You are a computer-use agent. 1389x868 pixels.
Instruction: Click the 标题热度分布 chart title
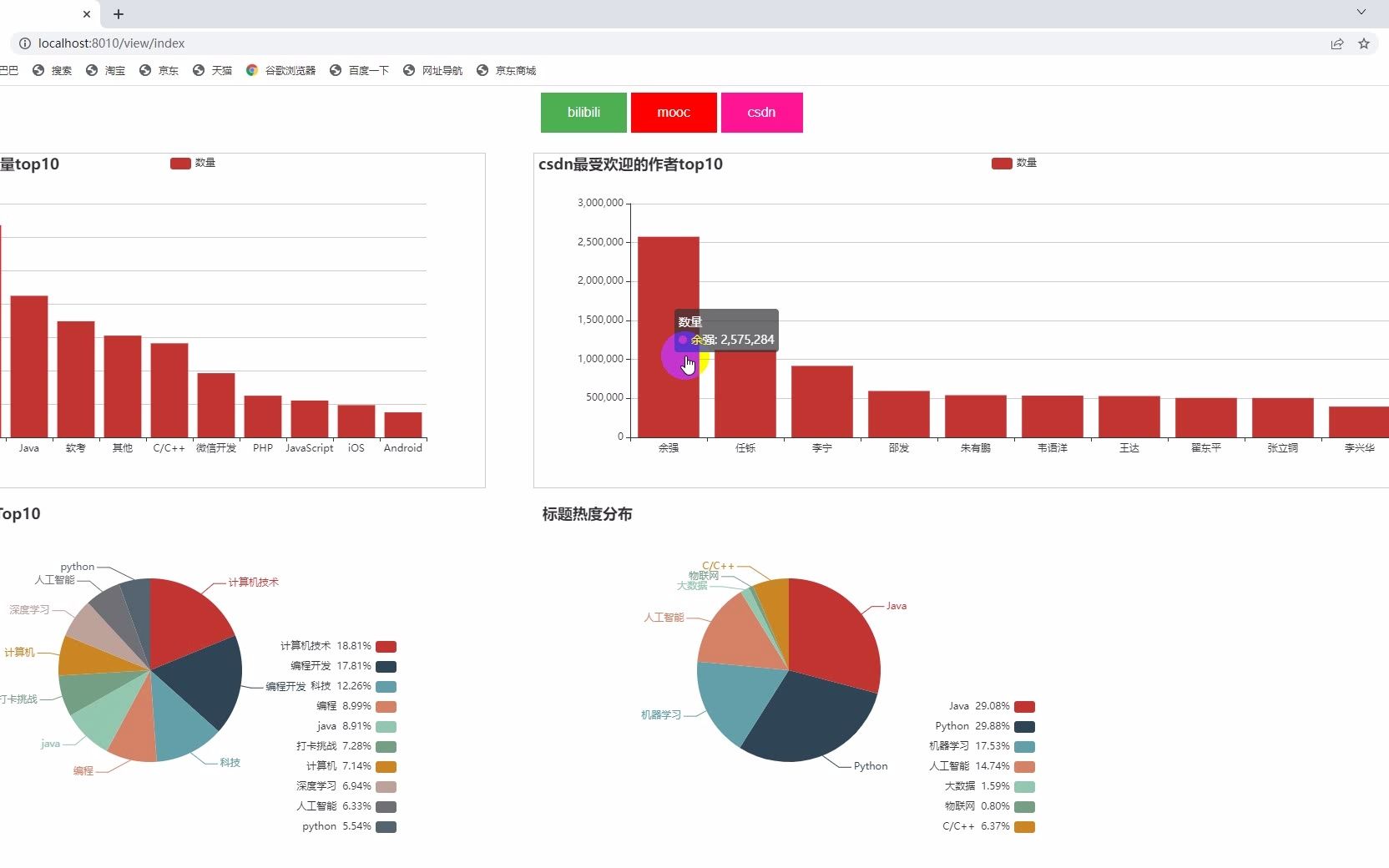click(x=587, y=514)
